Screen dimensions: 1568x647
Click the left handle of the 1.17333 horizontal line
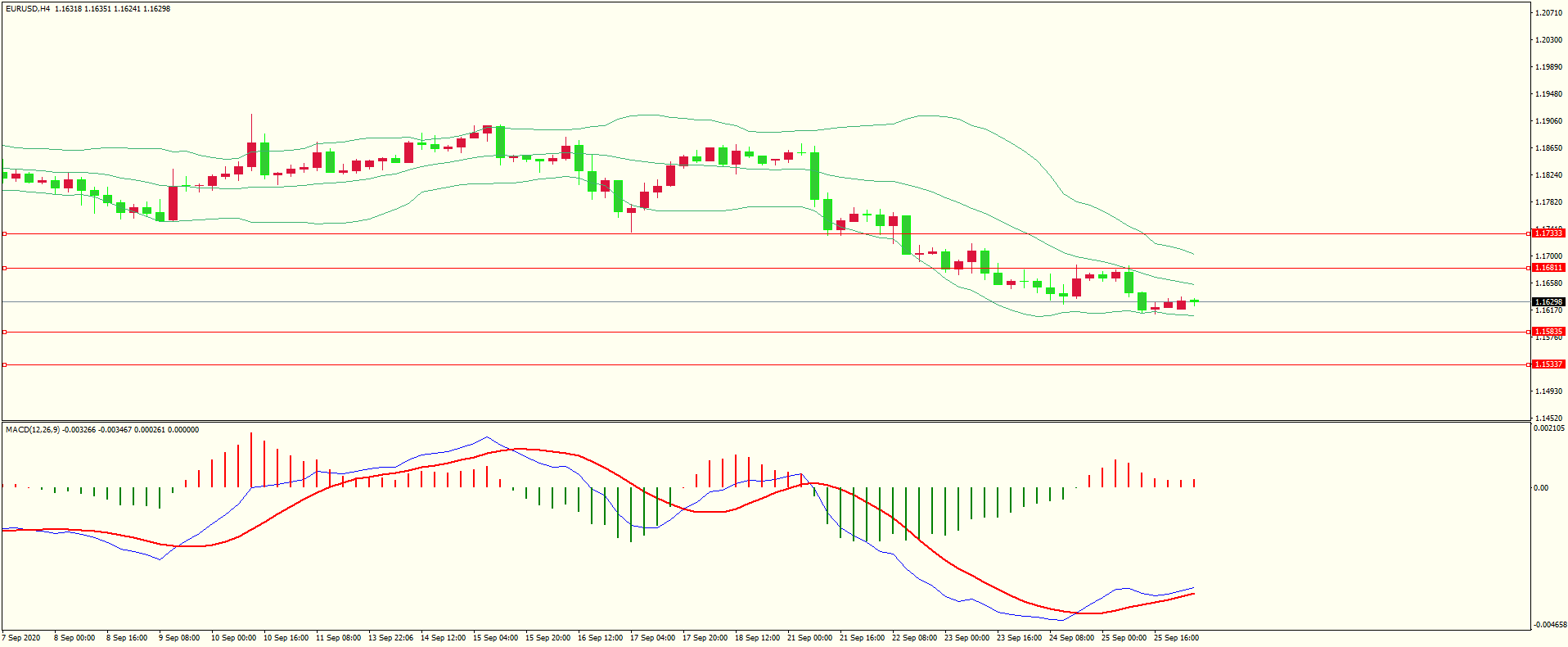pyautogui.click(x=5, y=234)
